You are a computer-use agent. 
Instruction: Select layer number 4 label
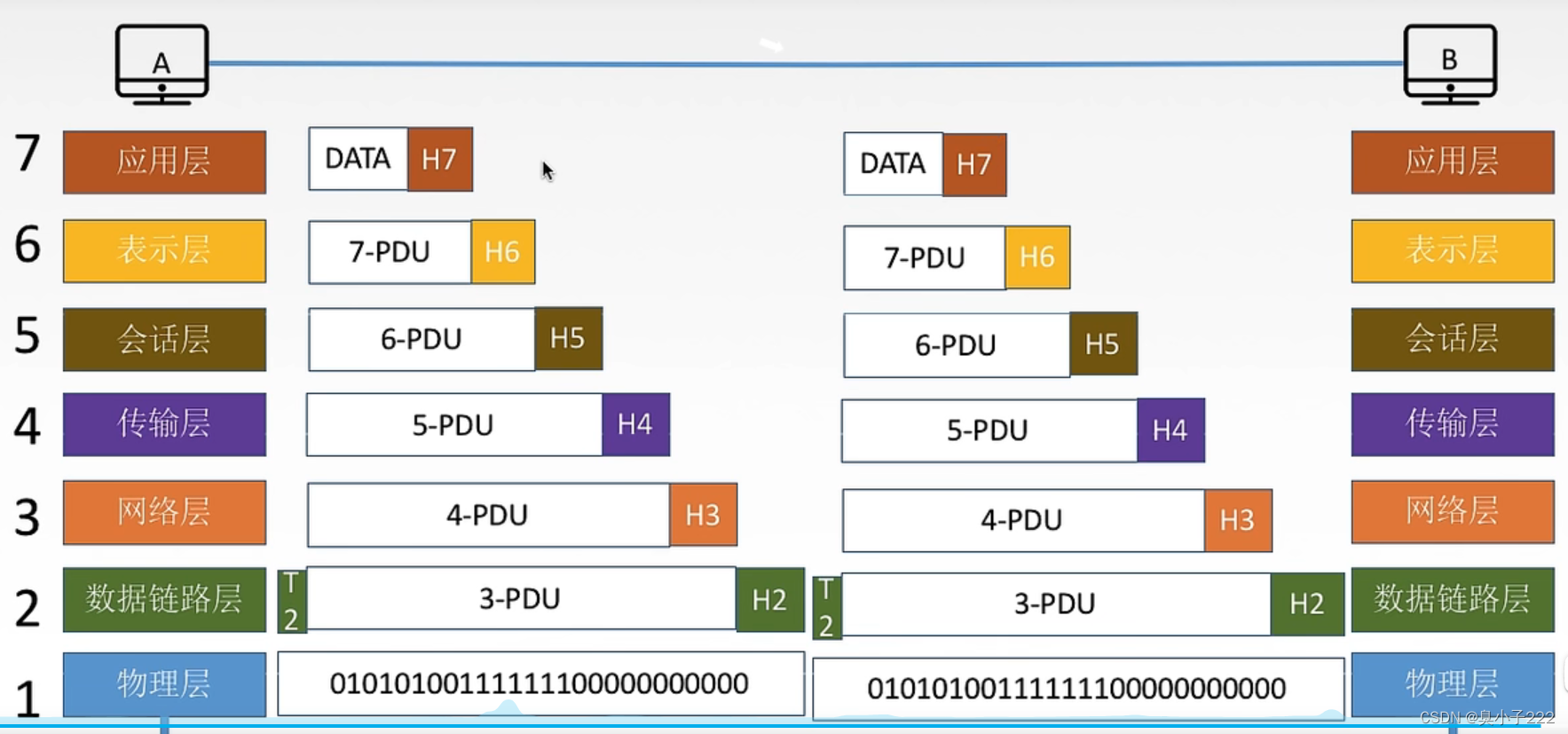click(x=28, y=426)
